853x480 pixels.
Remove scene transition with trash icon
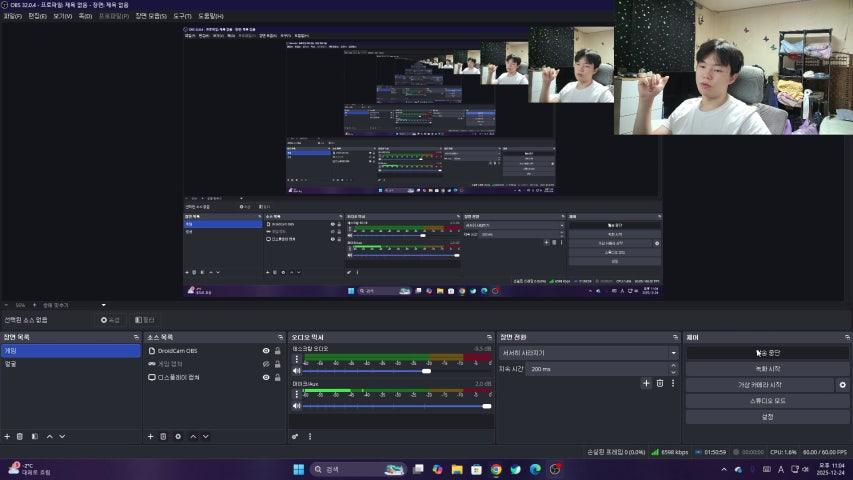pyautogui.click(x=659, y=383)
